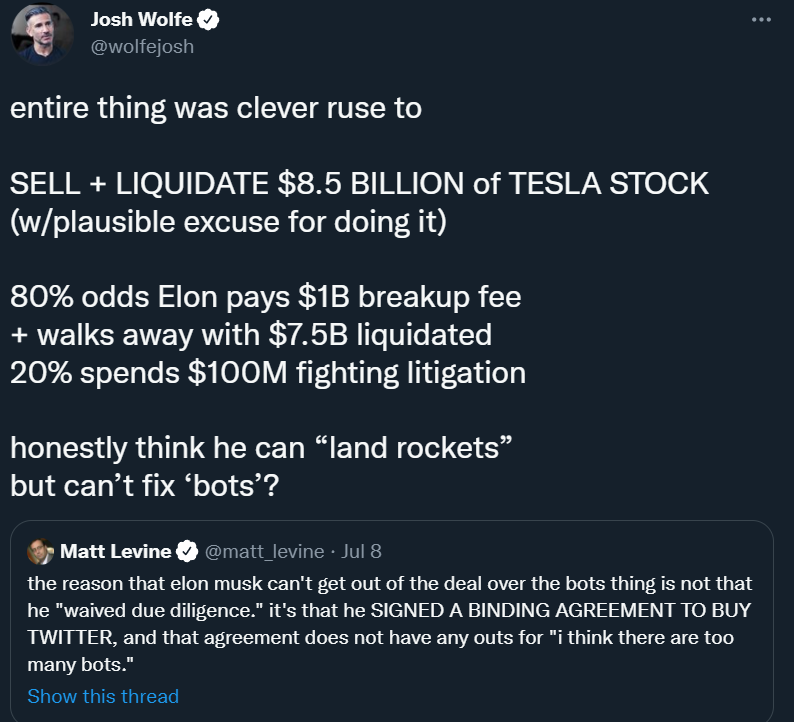The width and height of the screenshot is (794, 722).
Task: Click the "+ walks away with $7.5B liquidated" line
Action: click(250, 334)
